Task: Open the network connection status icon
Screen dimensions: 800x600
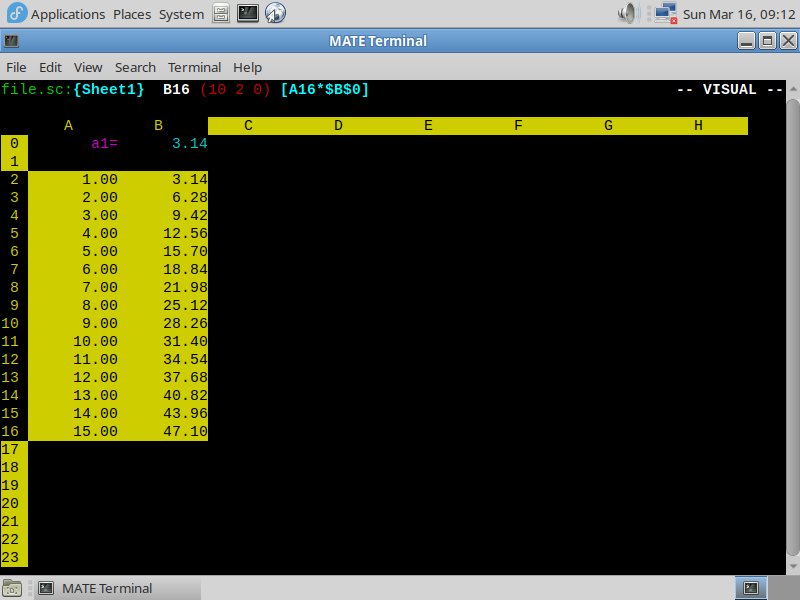Action: click(664, 14)
